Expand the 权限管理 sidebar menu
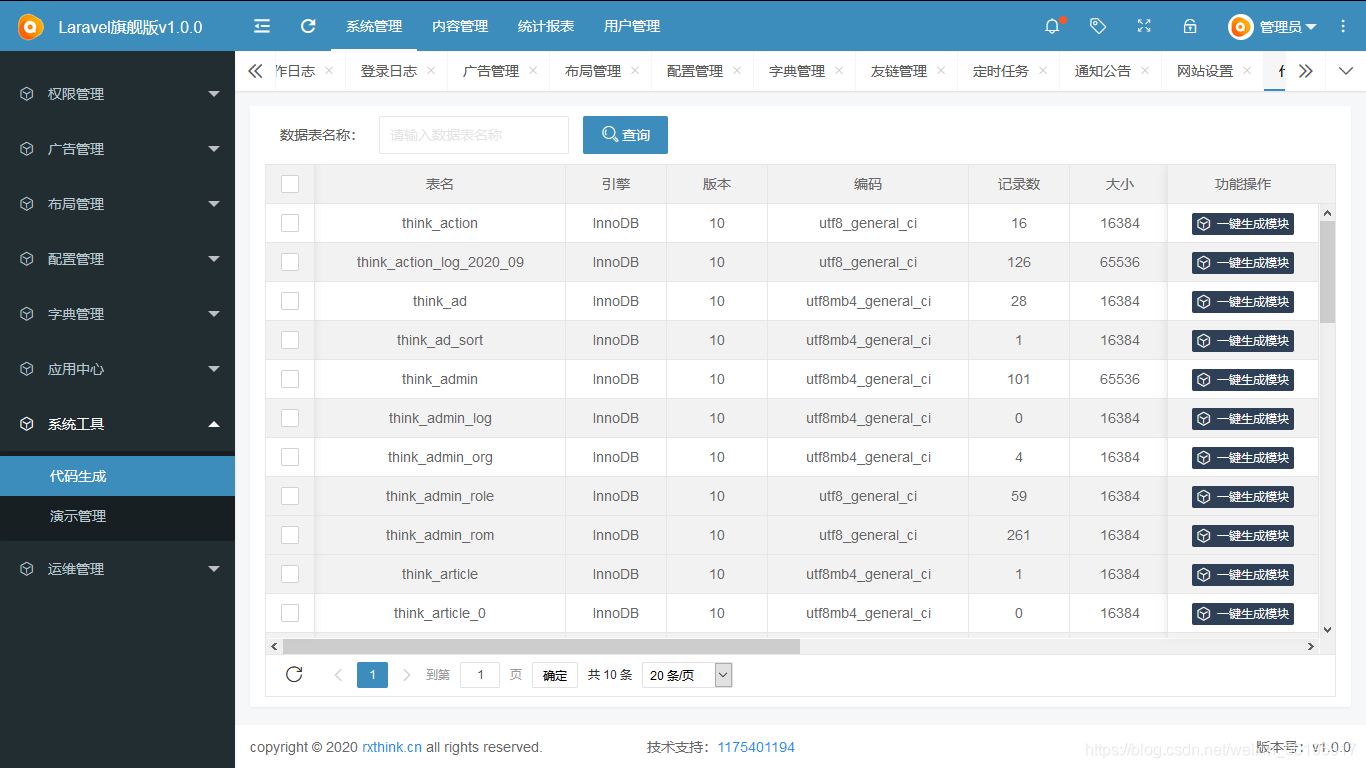The height and width of the screenshot is (768, 1366). click(117, 93)
